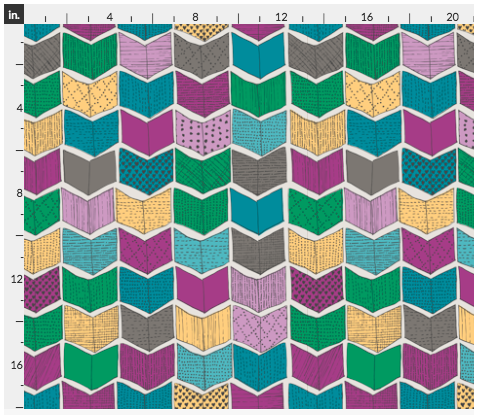Viewport: 481px width, 415px height.
Task: Select the pink vertical-lined book above the diamond-pattern pink book
Action: pyautogui.click(x=259, y=289)
